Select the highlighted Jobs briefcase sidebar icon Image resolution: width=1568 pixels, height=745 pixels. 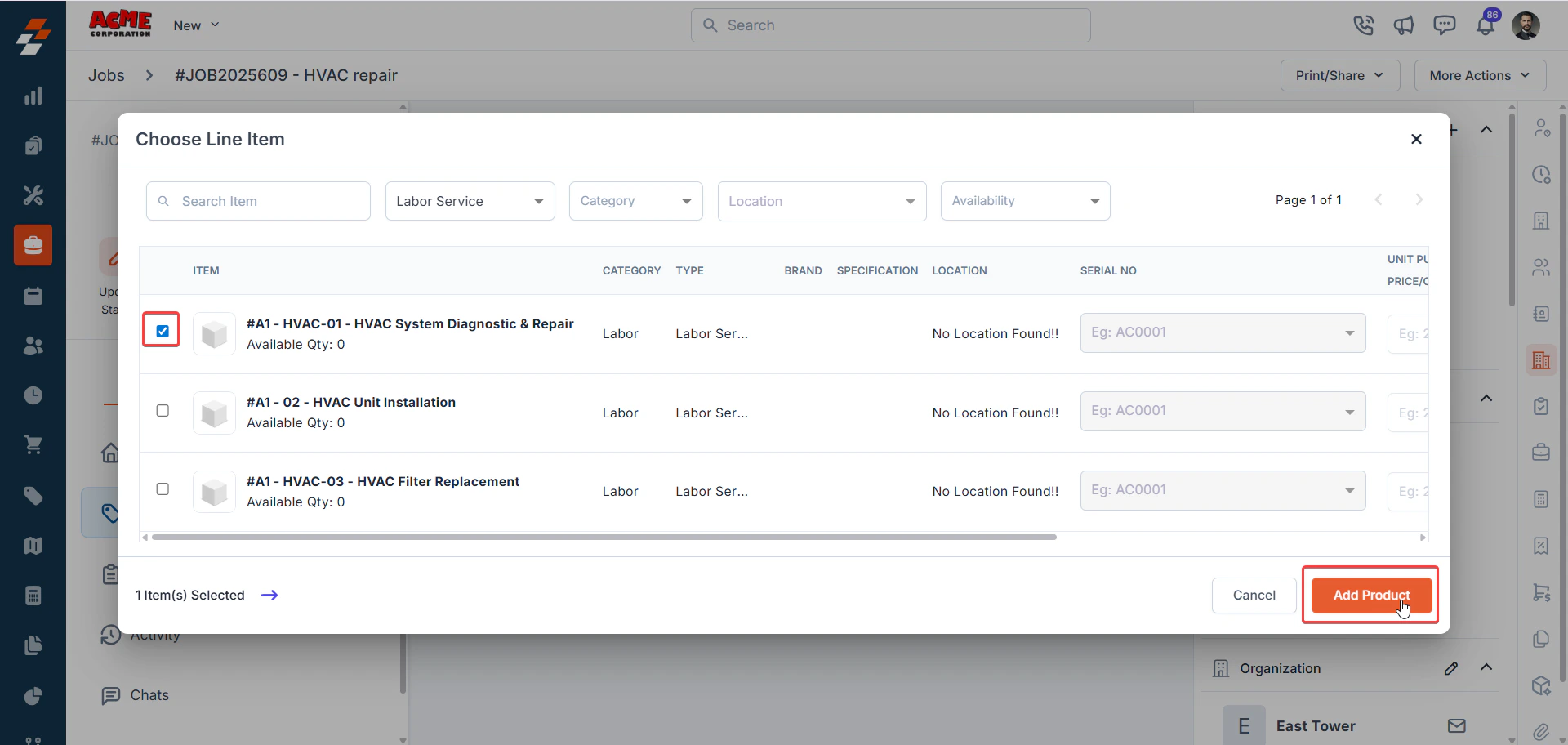33,245
